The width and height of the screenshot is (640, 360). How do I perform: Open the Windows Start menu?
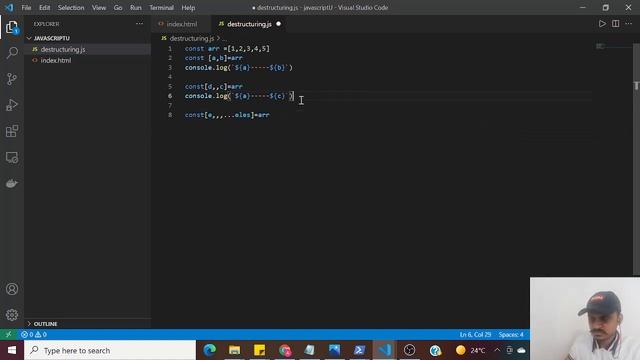coord(12,350)
